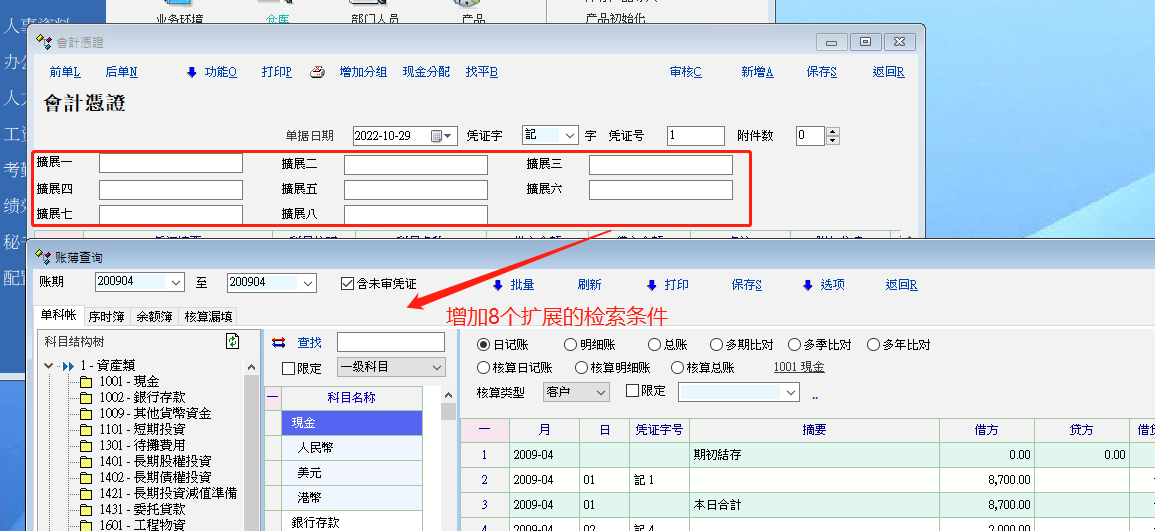Click the printer icon in voucher toolbar
The width and height of the screenshot is (1155, 531).
tap(317, 72)
